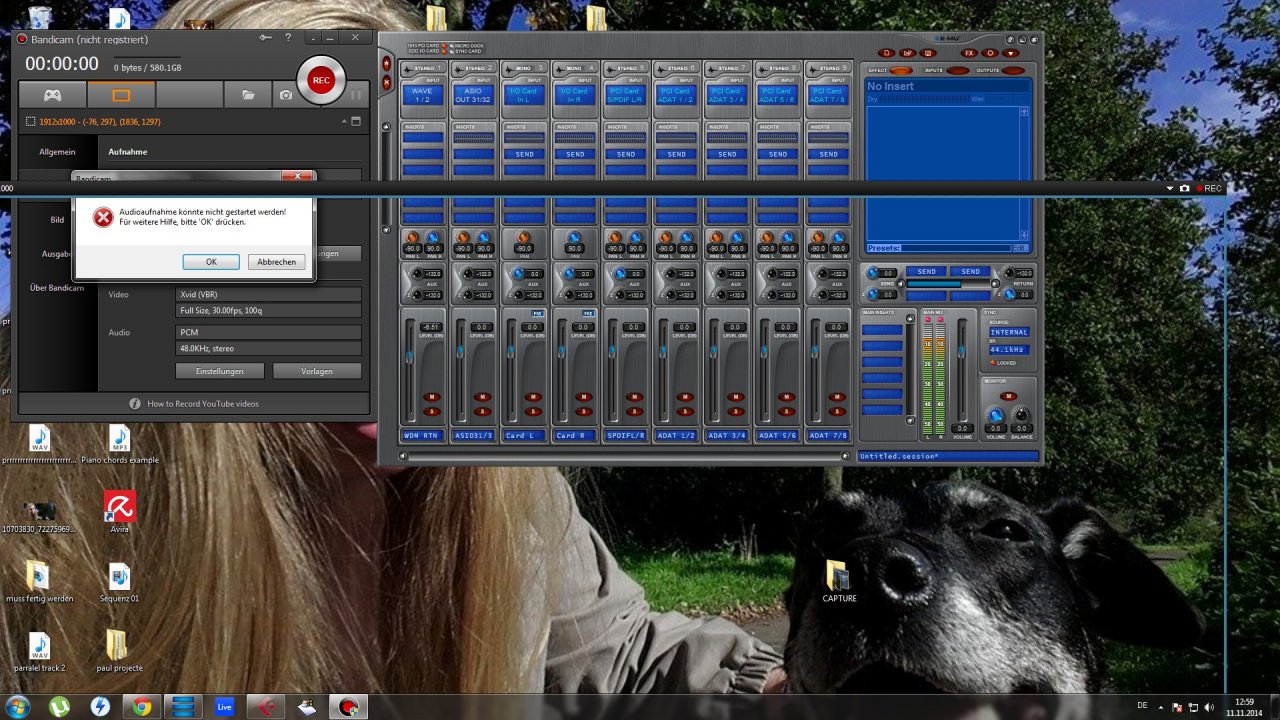Screen dimensions: 1280x720
Task: Click Abbrechen in the error dialog
Action: click(x=276, y=261)
